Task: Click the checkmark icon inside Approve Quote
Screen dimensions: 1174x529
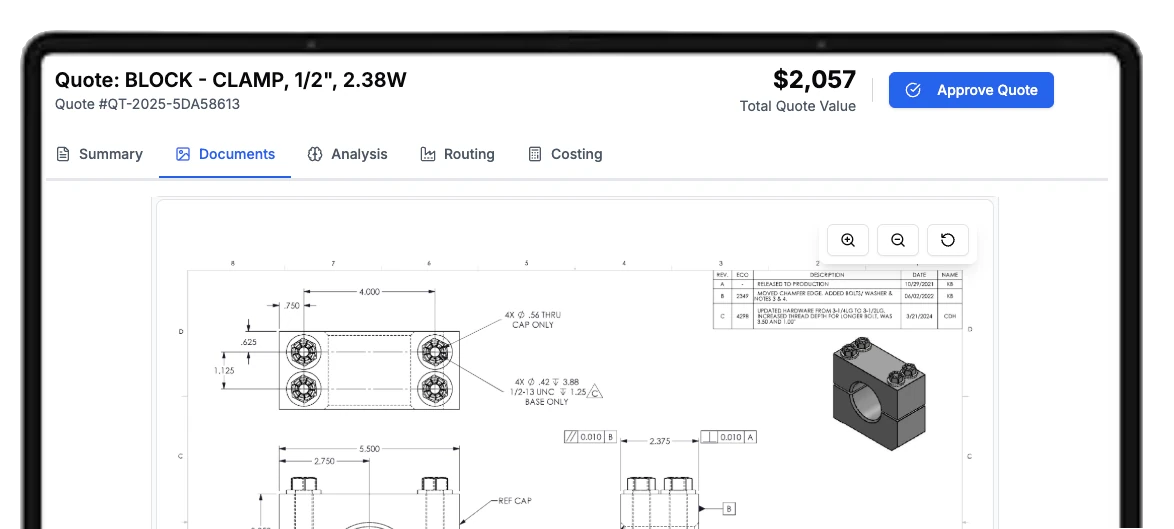Action: point(913,90)
